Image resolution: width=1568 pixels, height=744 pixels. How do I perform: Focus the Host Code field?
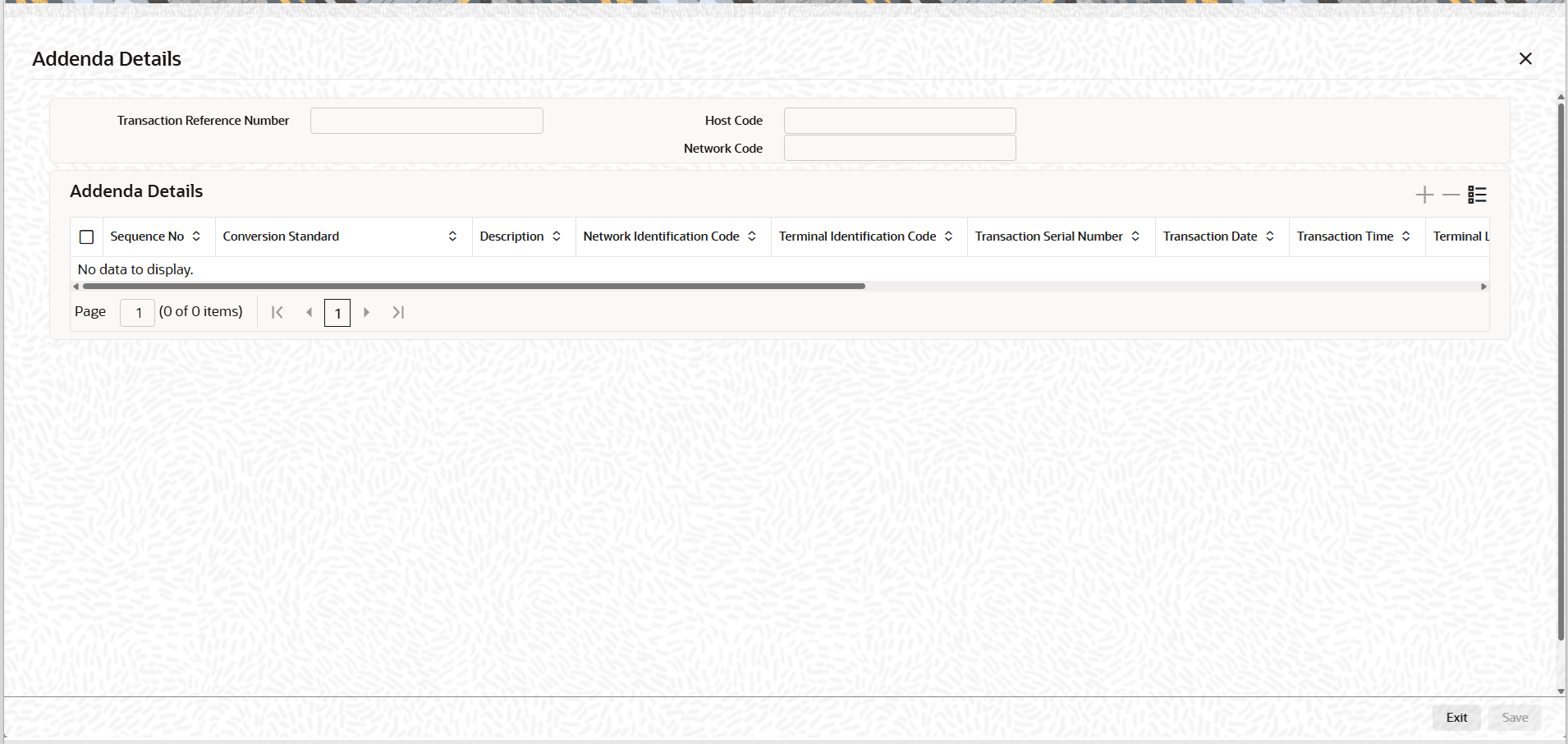coord(900,121)
